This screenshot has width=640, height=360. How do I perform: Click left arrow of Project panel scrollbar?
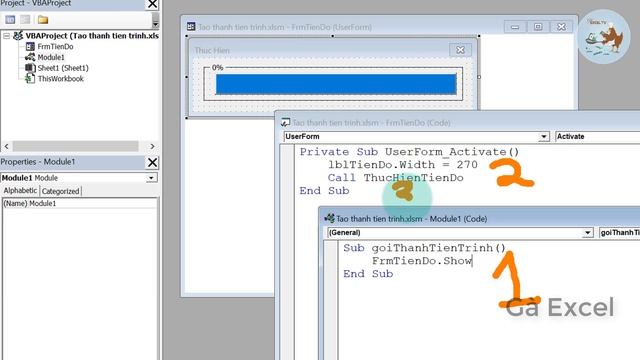(6, 146)
